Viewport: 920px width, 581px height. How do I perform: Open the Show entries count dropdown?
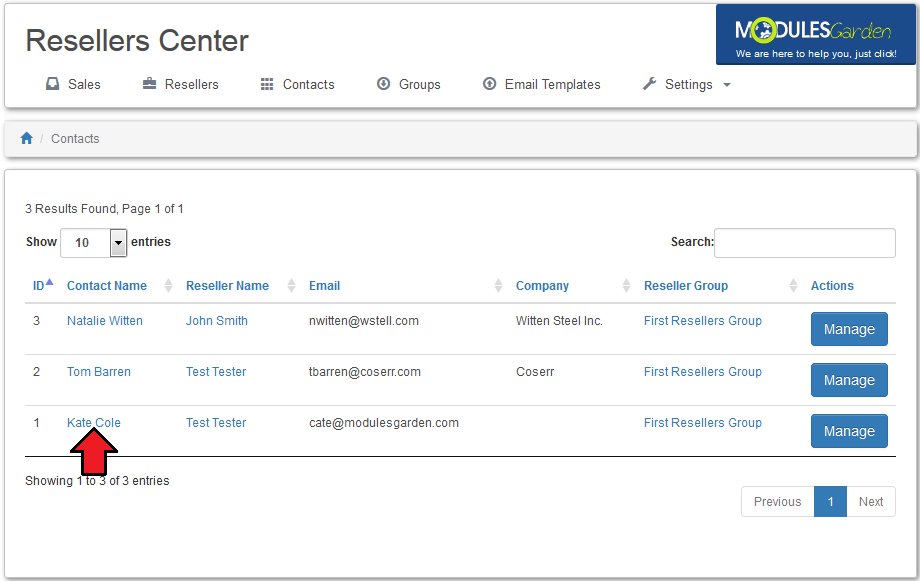(x=94, y=242)
